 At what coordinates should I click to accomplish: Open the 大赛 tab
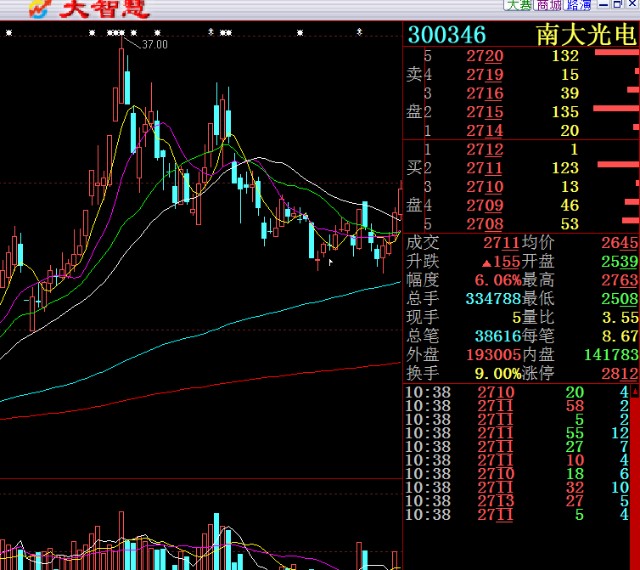point(518,6)
